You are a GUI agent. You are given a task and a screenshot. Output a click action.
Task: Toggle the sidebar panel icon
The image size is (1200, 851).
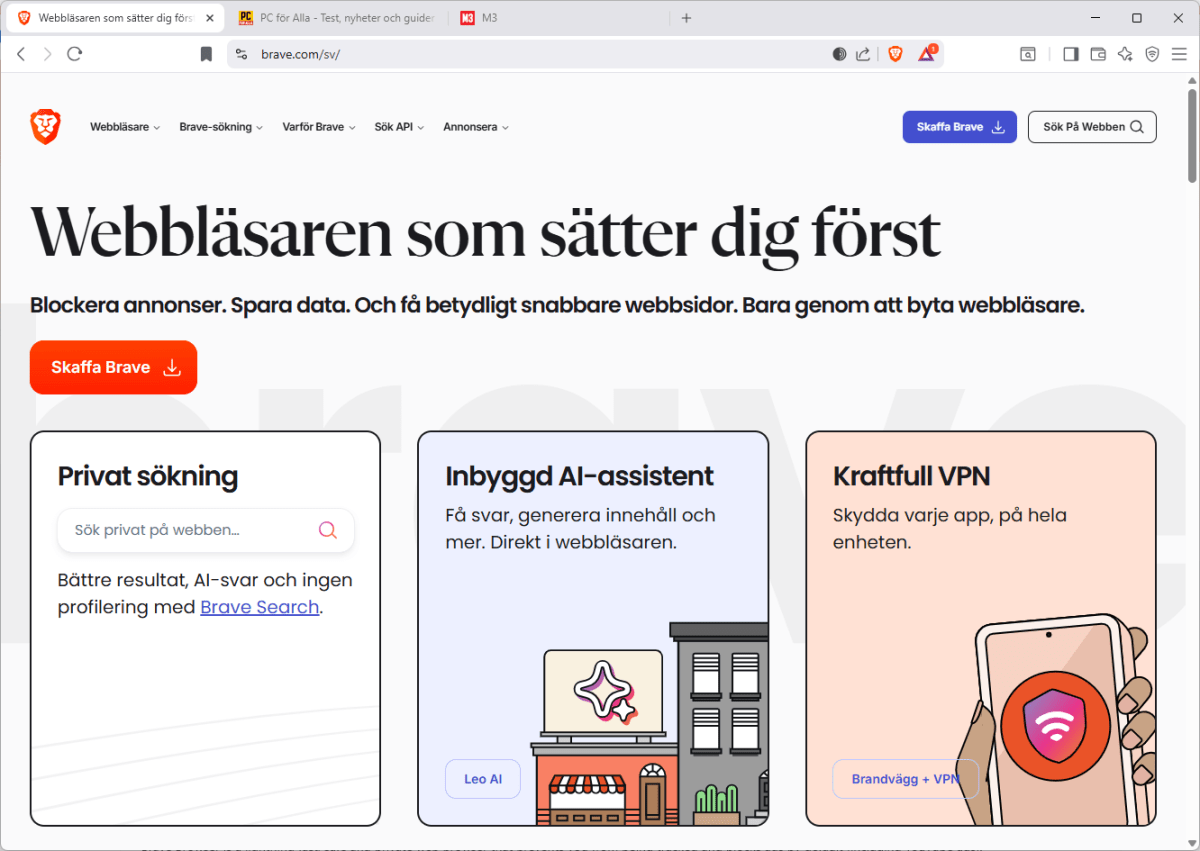tap(1070, 54)
